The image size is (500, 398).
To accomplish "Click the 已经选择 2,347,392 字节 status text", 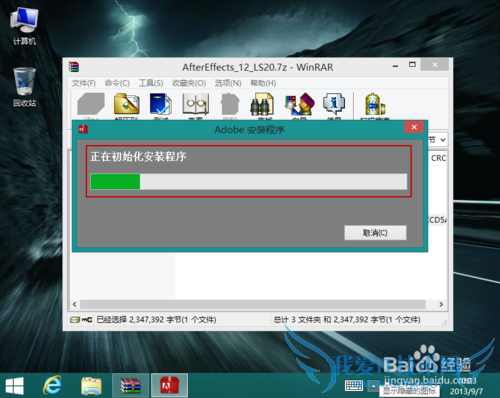I will [156, 320].
